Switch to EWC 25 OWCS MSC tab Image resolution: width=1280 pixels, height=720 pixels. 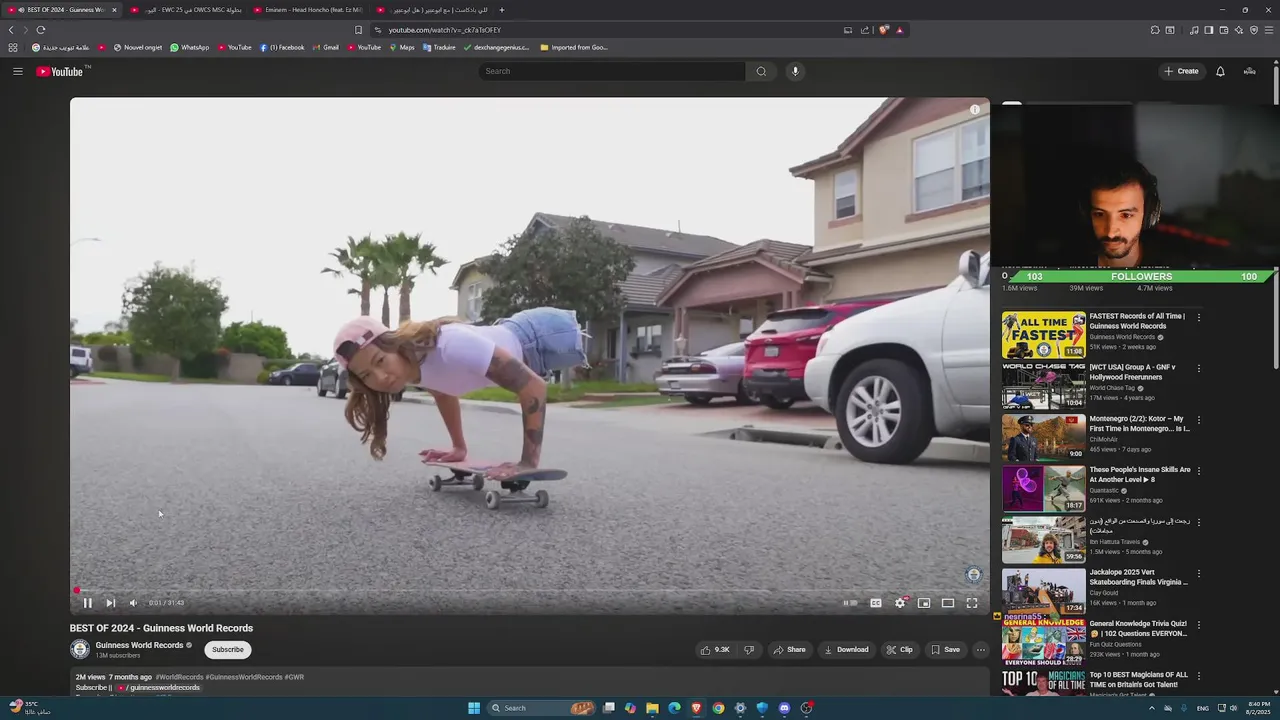[x=185, y=10]
